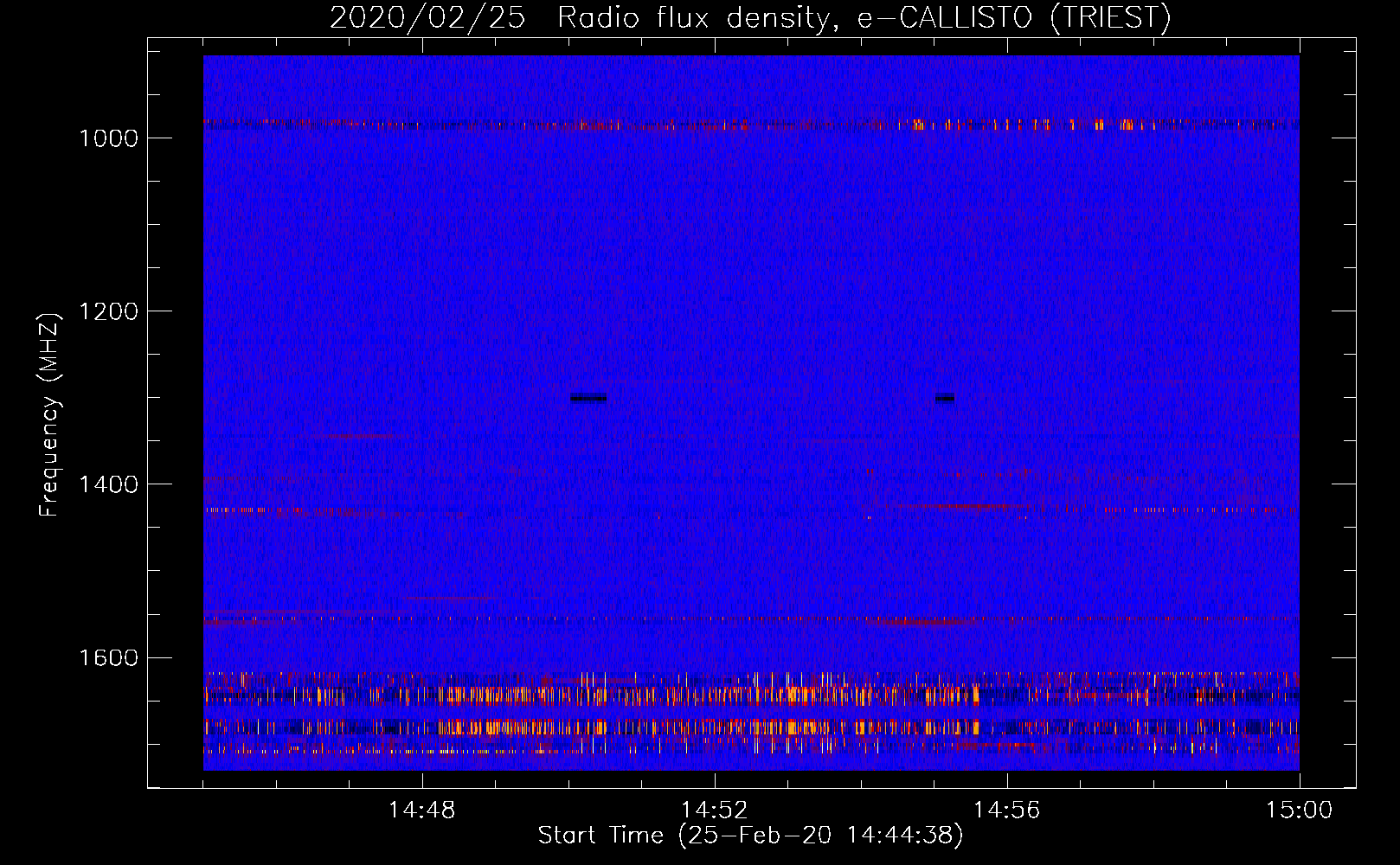Click the plot title '2020/02/25 Radio flux density'

point(749,17)
